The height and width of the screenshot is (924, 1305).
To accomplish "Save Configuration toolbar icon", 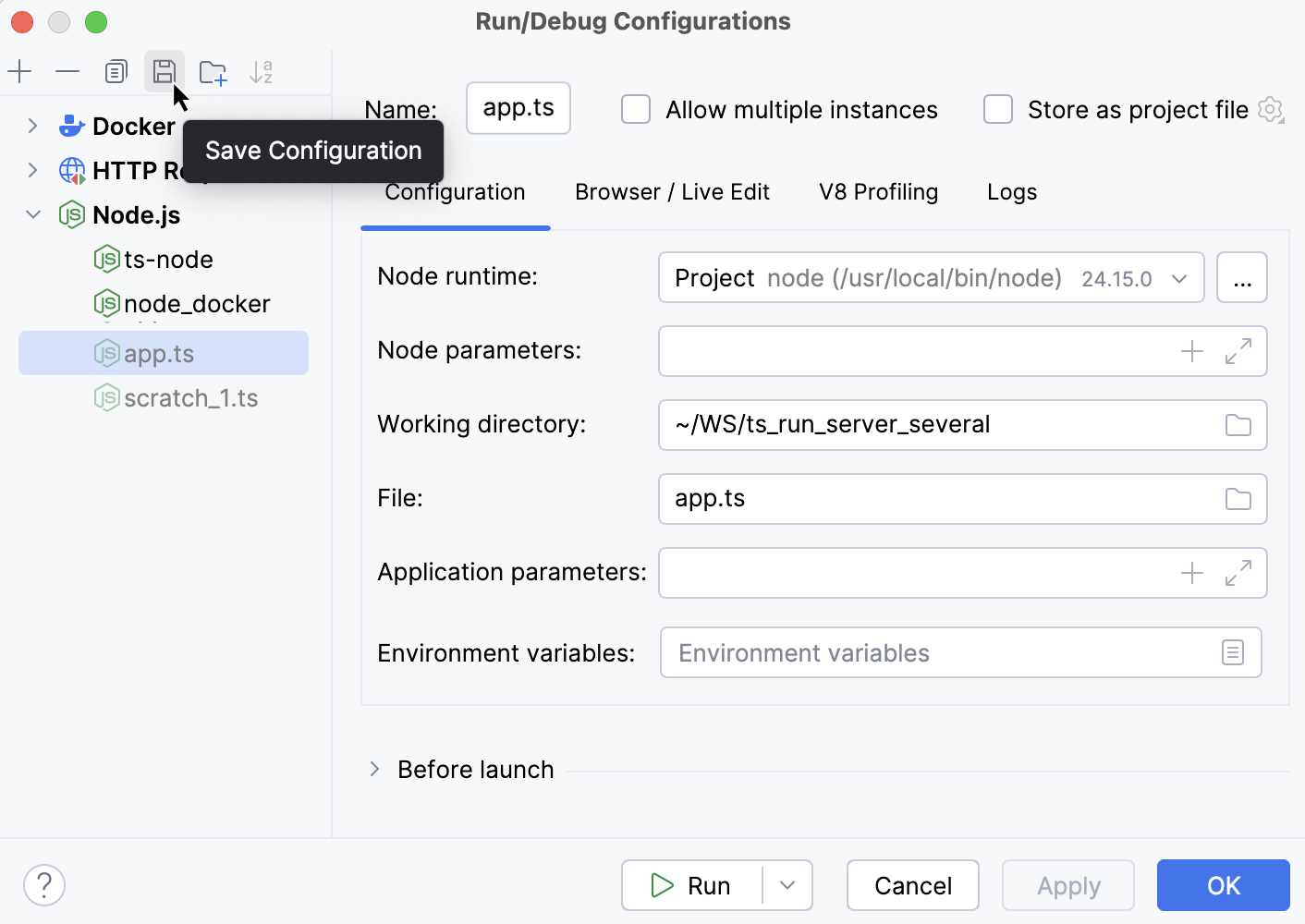I will click(165, 71).
